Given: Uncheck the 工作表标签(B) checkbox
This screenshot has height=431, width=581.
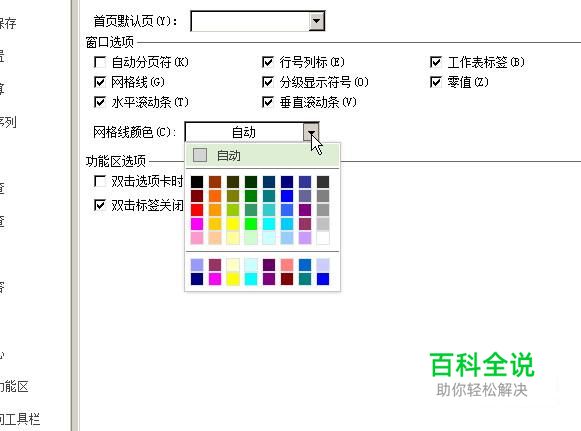Looking at the screenshot, I should 436,62.
